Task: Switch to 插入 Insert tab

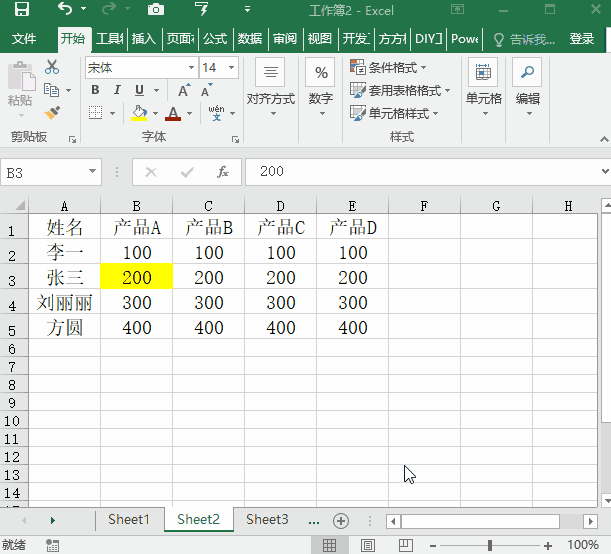Action: pos(144,39)
